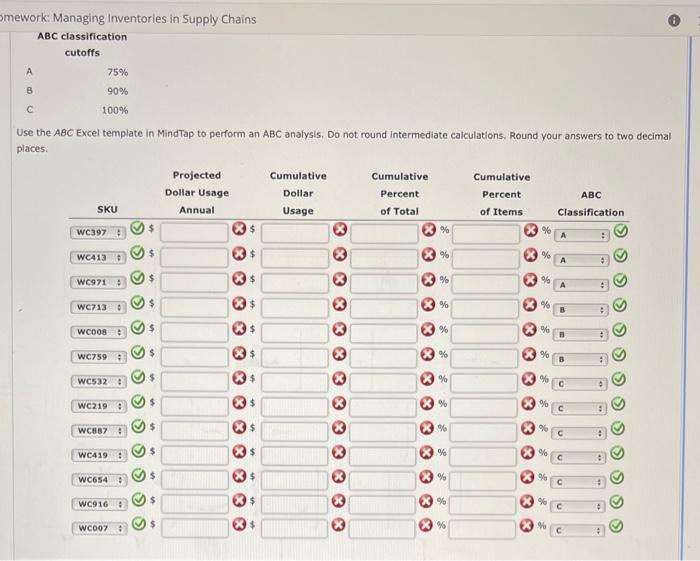The width and height of the screenshot is (700, 561).
Task: Open the WC713 SKU dropdown
Action: pos(98,307)
